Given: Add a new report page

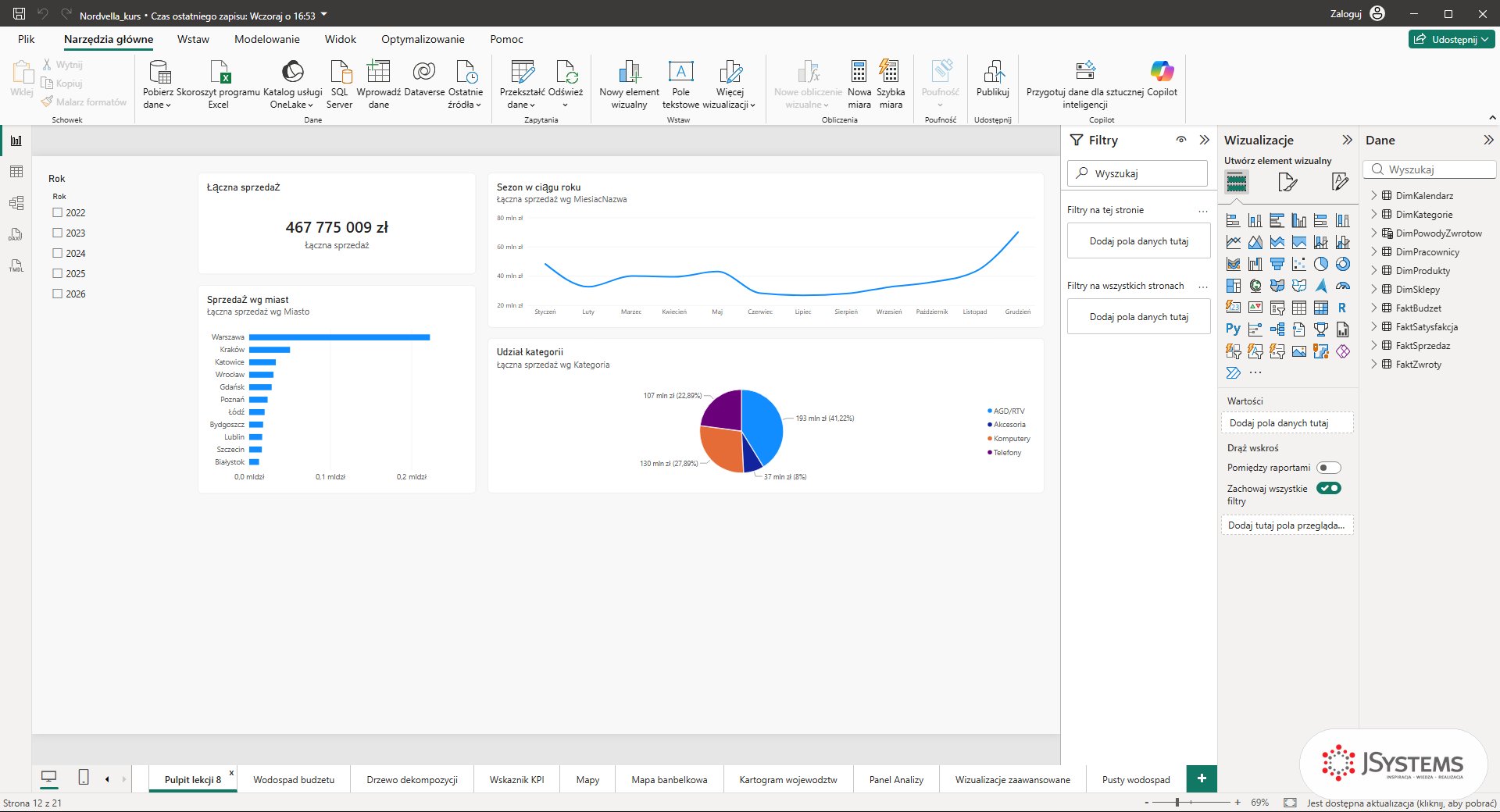Looking at the screenshot, I should tap(1202, 778).
